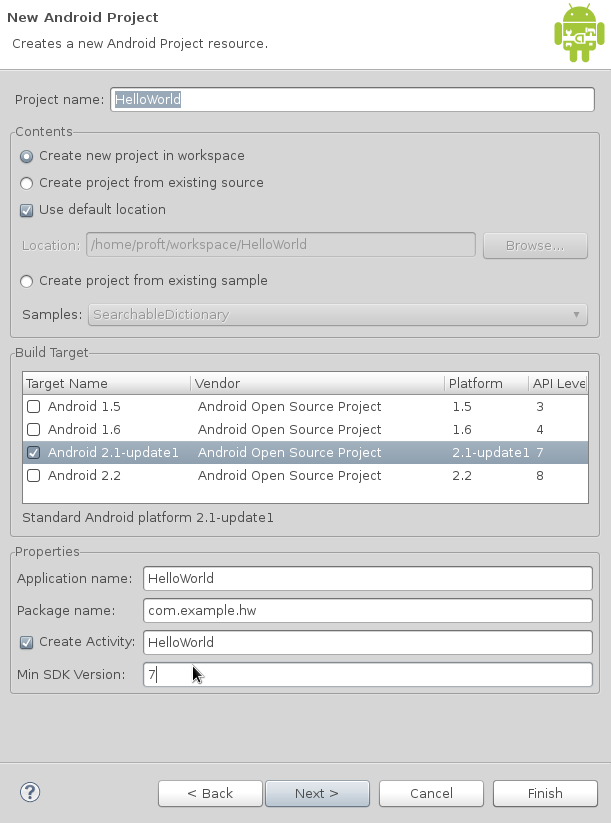This screenshot has width=611, height=823.
Task: Click the Vendor column header
Action: click(x=317, y=384)
